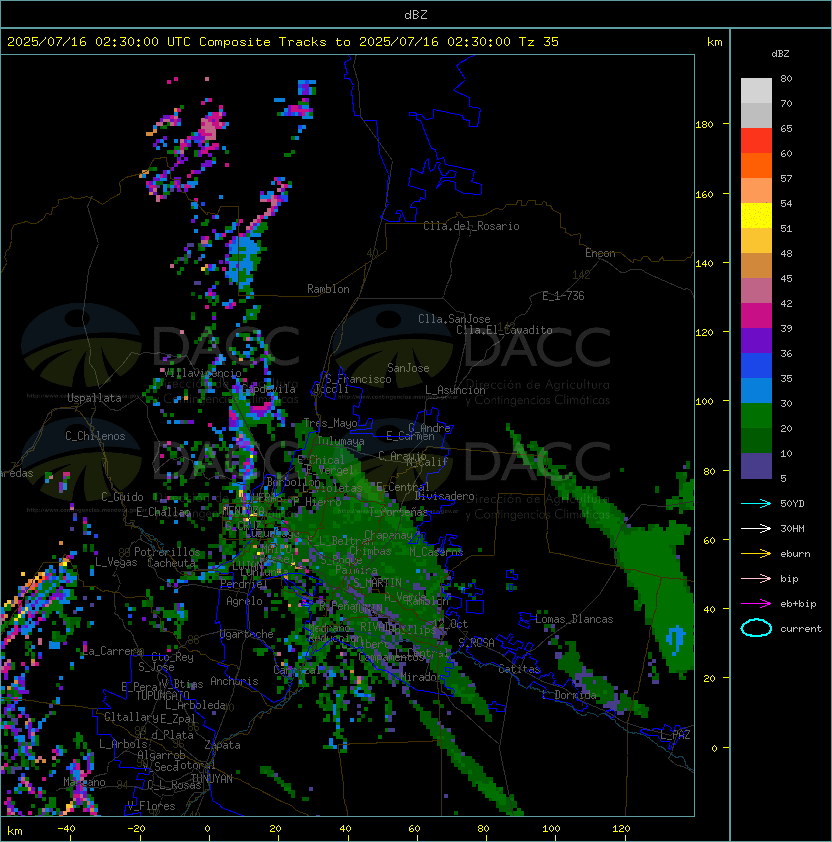Click the cyan 'current' ellipse legend icon
Viewport: 832px width, 842px height.
[x=756, y=628]
